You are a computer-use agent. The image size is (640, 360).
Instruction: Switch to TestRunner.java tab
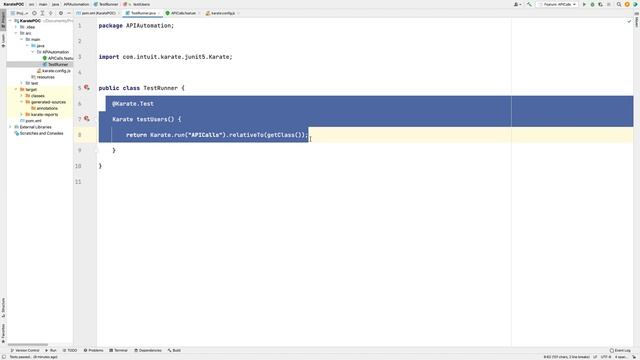pyautogui.click(x=142, y=13)
